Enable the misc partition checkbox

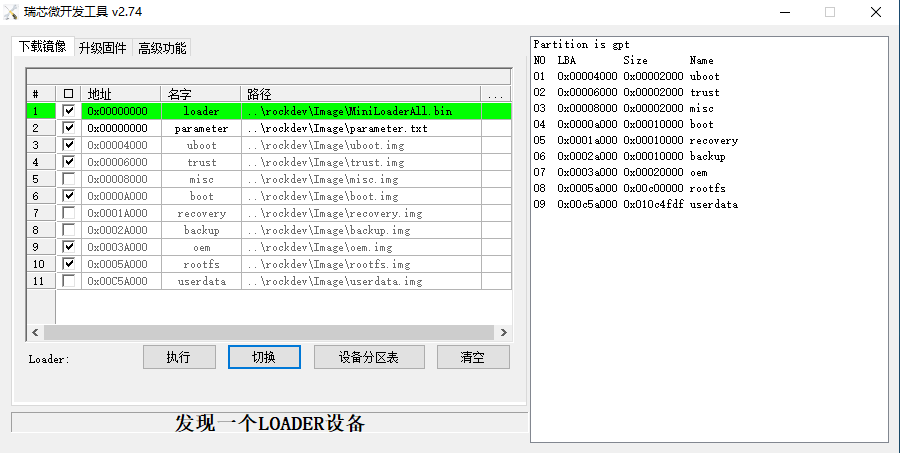[x=68, y=179]
